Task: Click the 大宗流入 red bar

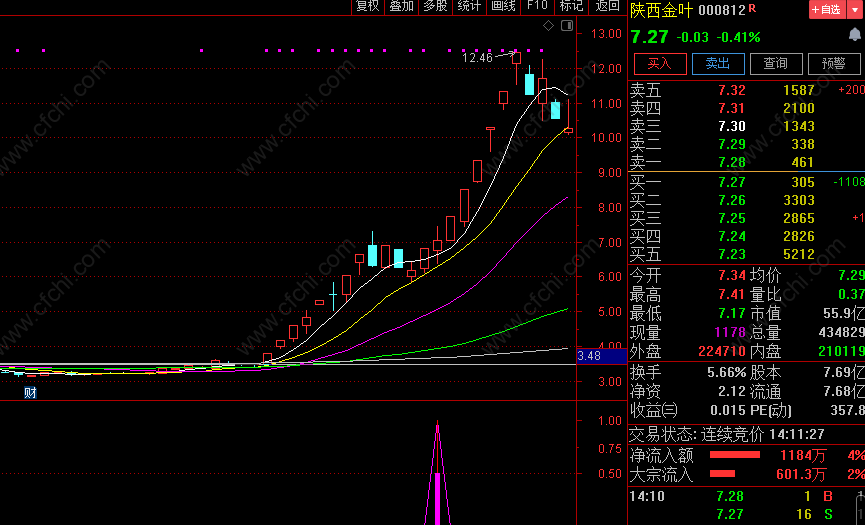Action: tap(722, 474)
